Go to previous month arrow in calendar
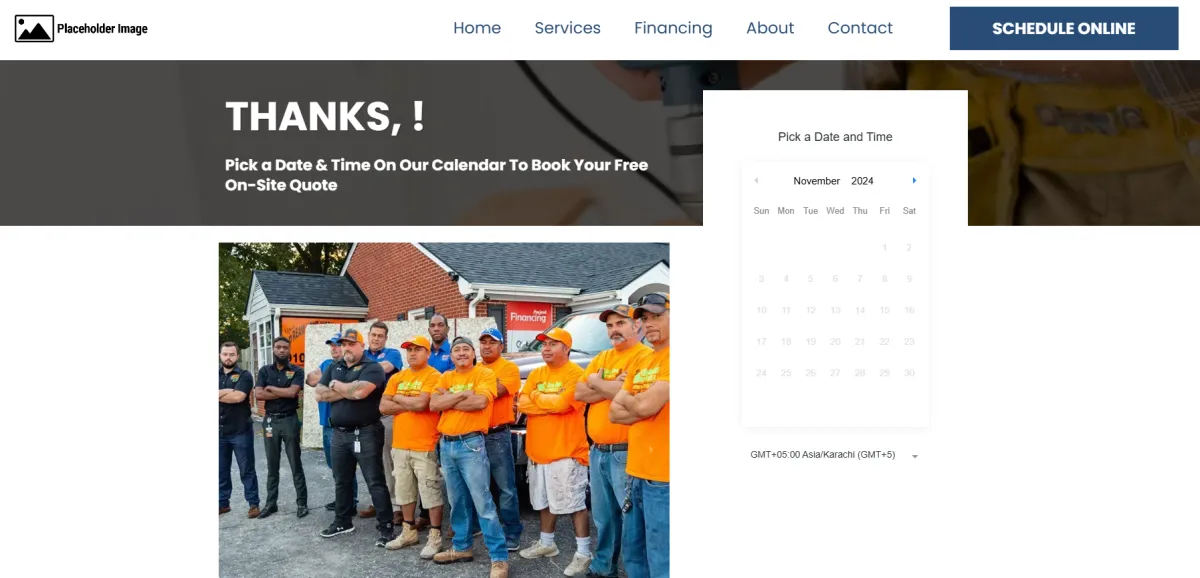 pyautogui.click(x=756, y=181)
